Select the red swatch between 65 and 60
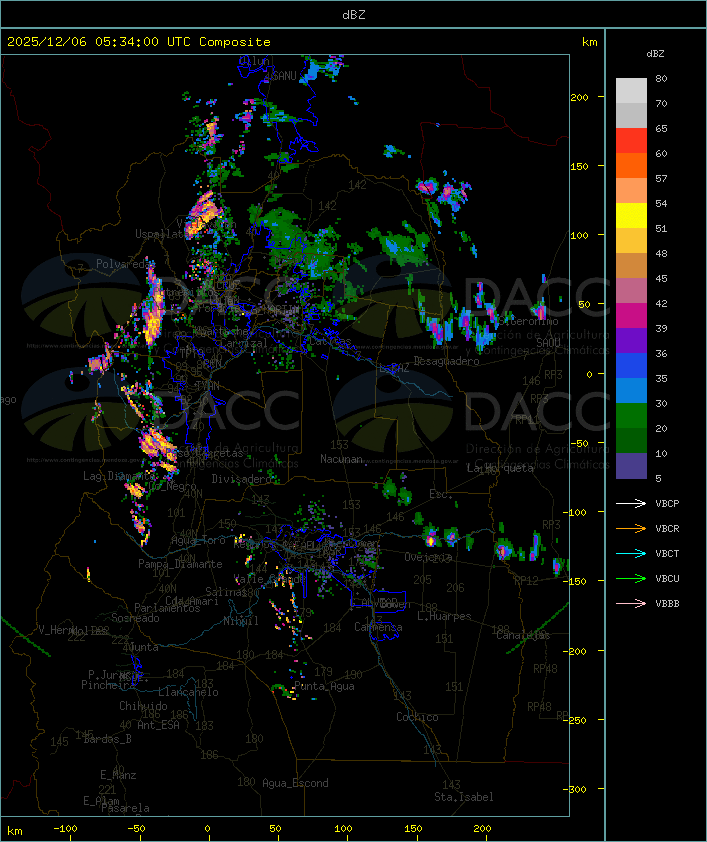The width and height of the screenshot is (707, 842). 631,141
